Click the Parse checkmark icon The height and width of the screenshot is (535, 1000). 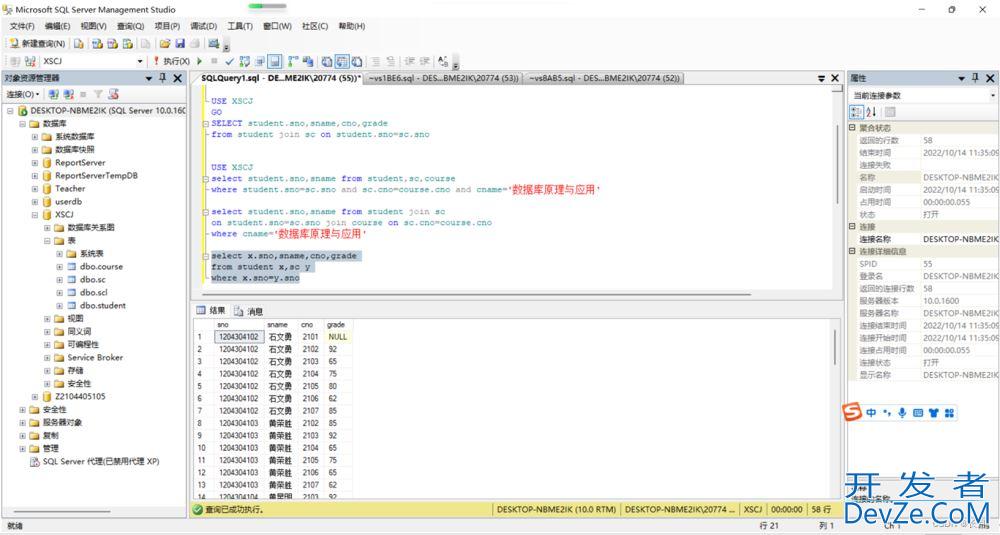pos(230,61)
